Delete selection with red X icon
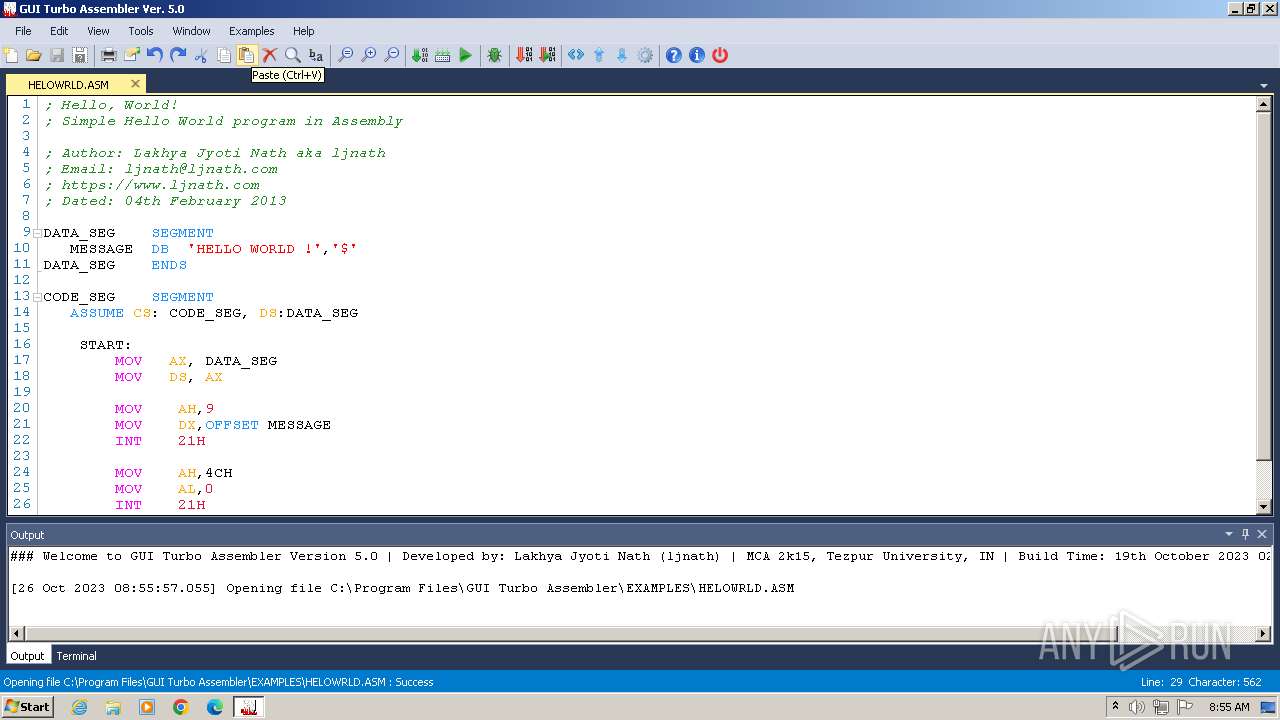This screenshot has height=720, width=1280. click(x=270, y=55)
